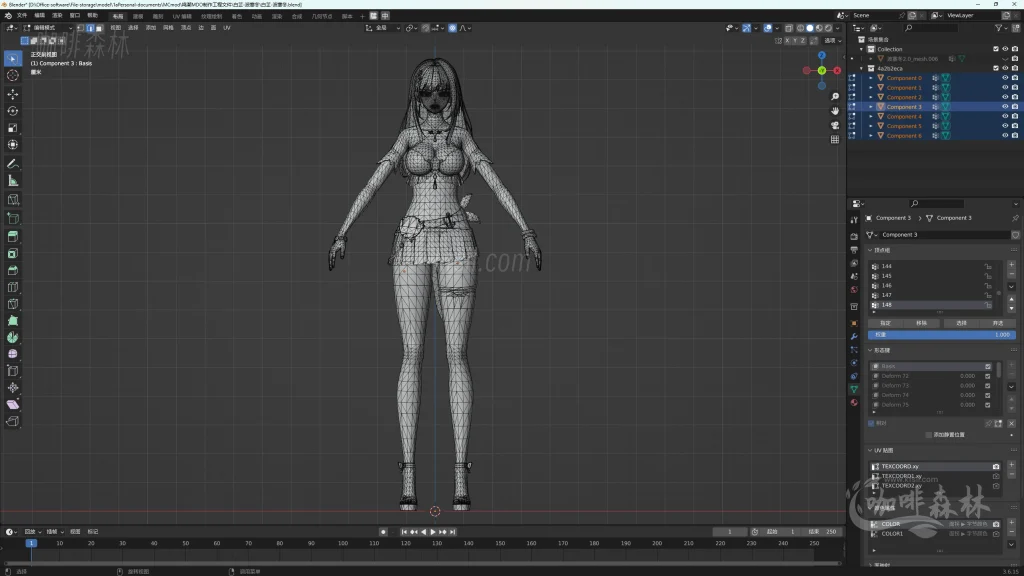
Task: Open the Modifiers wrench properties tab
Action: click(x=854, y=336)
